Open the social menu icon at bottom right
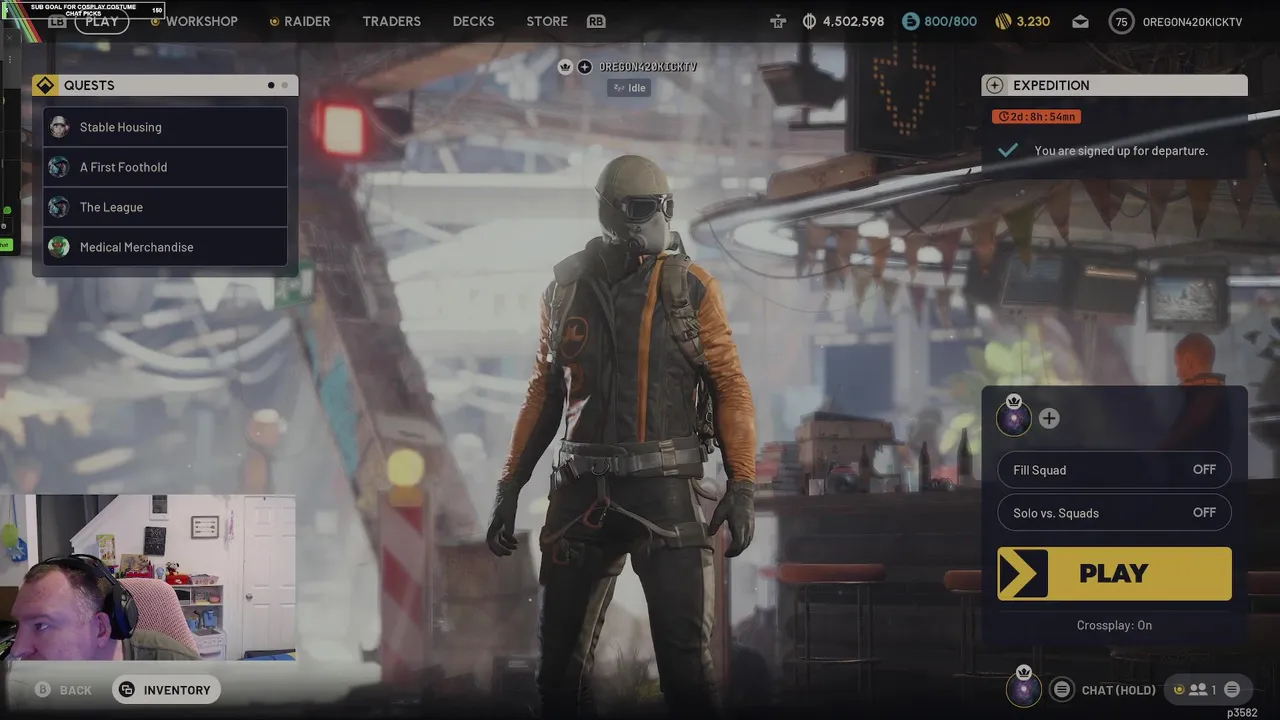 1232,690
